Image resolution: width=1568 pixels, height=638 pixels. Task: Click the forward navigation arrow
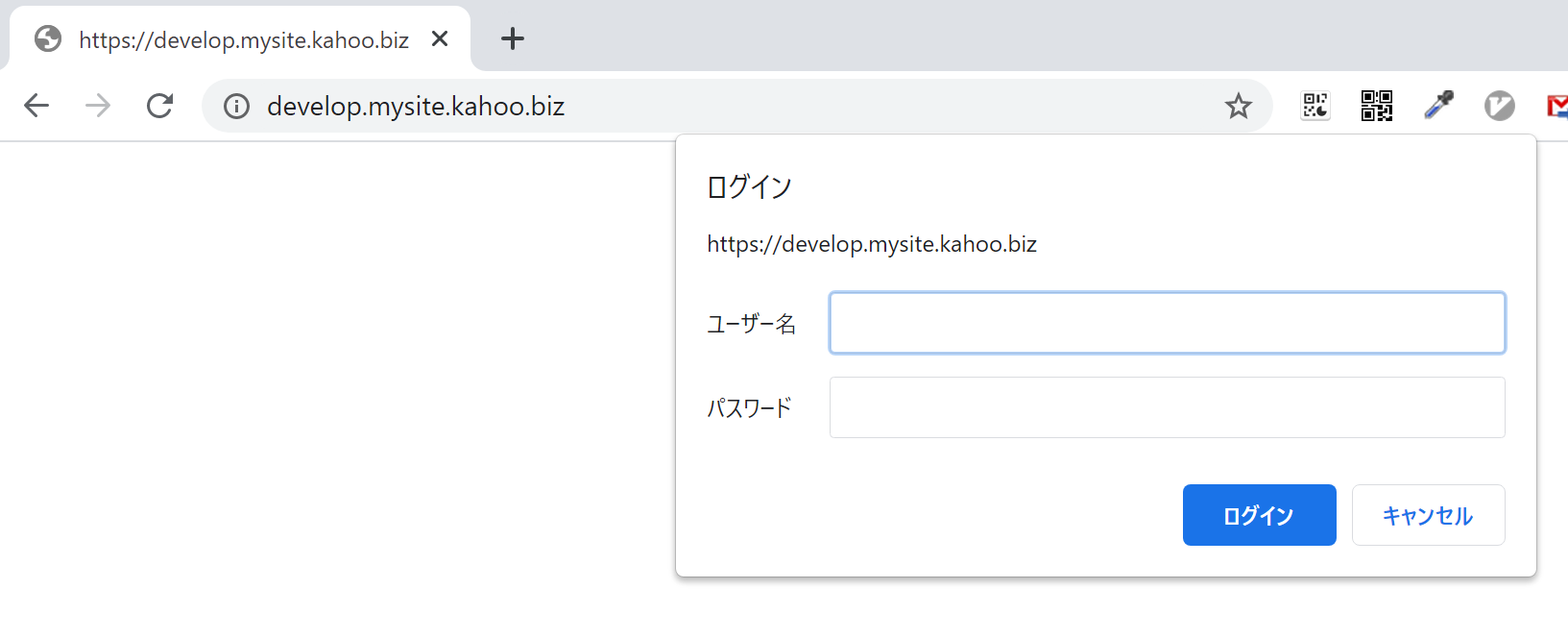98,106
